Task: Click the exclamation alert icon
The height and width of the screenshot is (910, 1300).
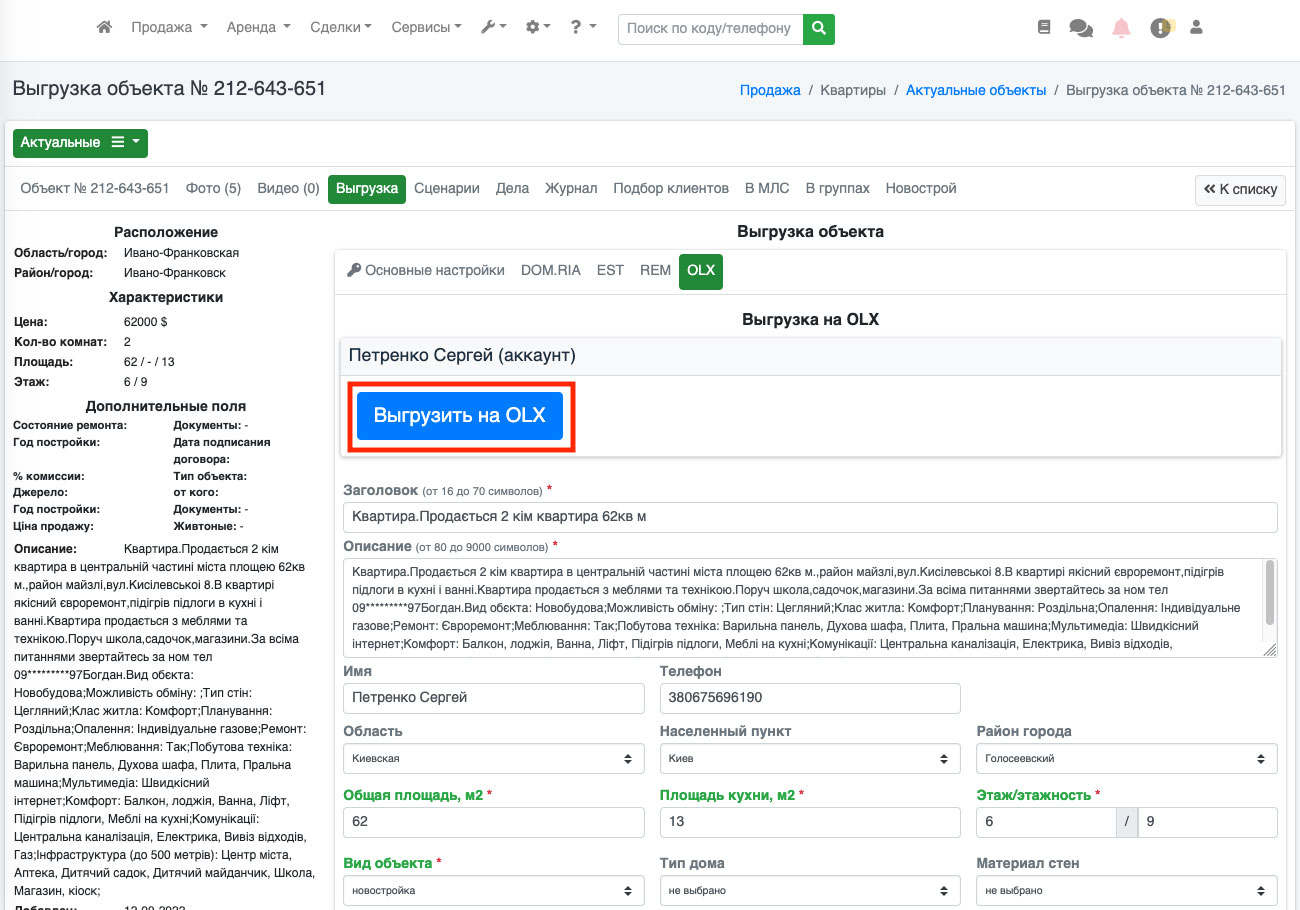Action: [1160, 28]
